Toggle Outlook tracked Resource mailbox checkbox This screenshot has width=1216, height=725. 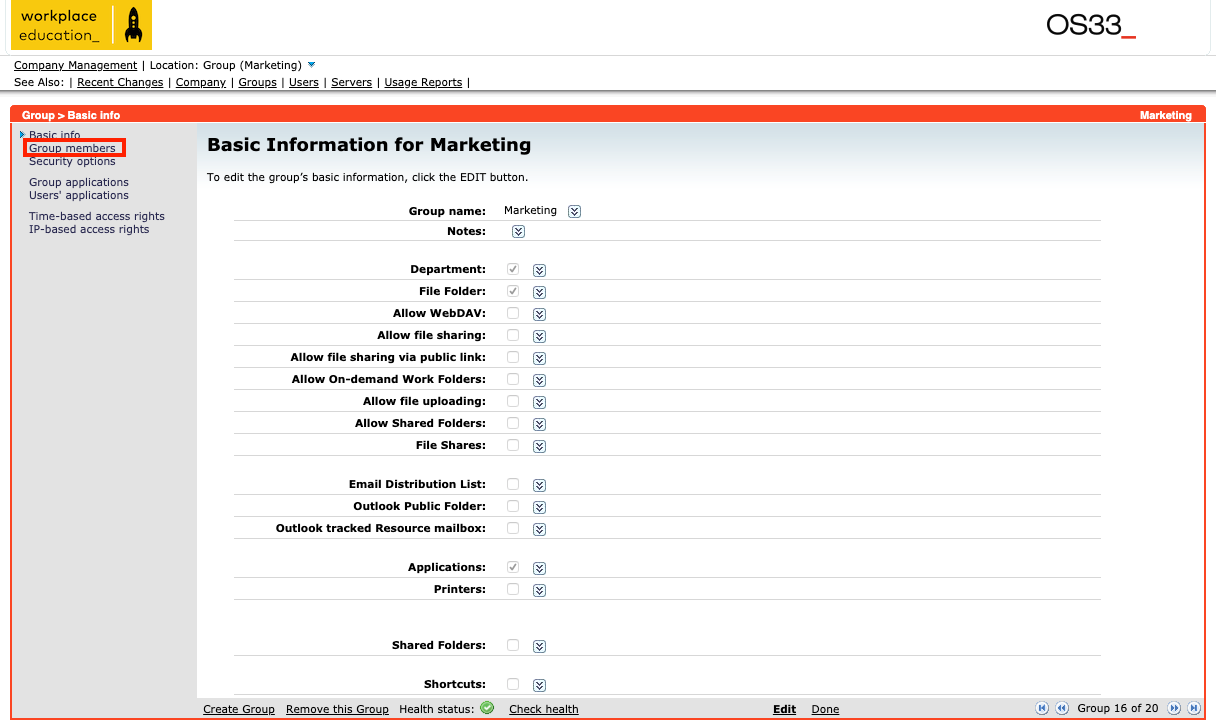[513, 528]
